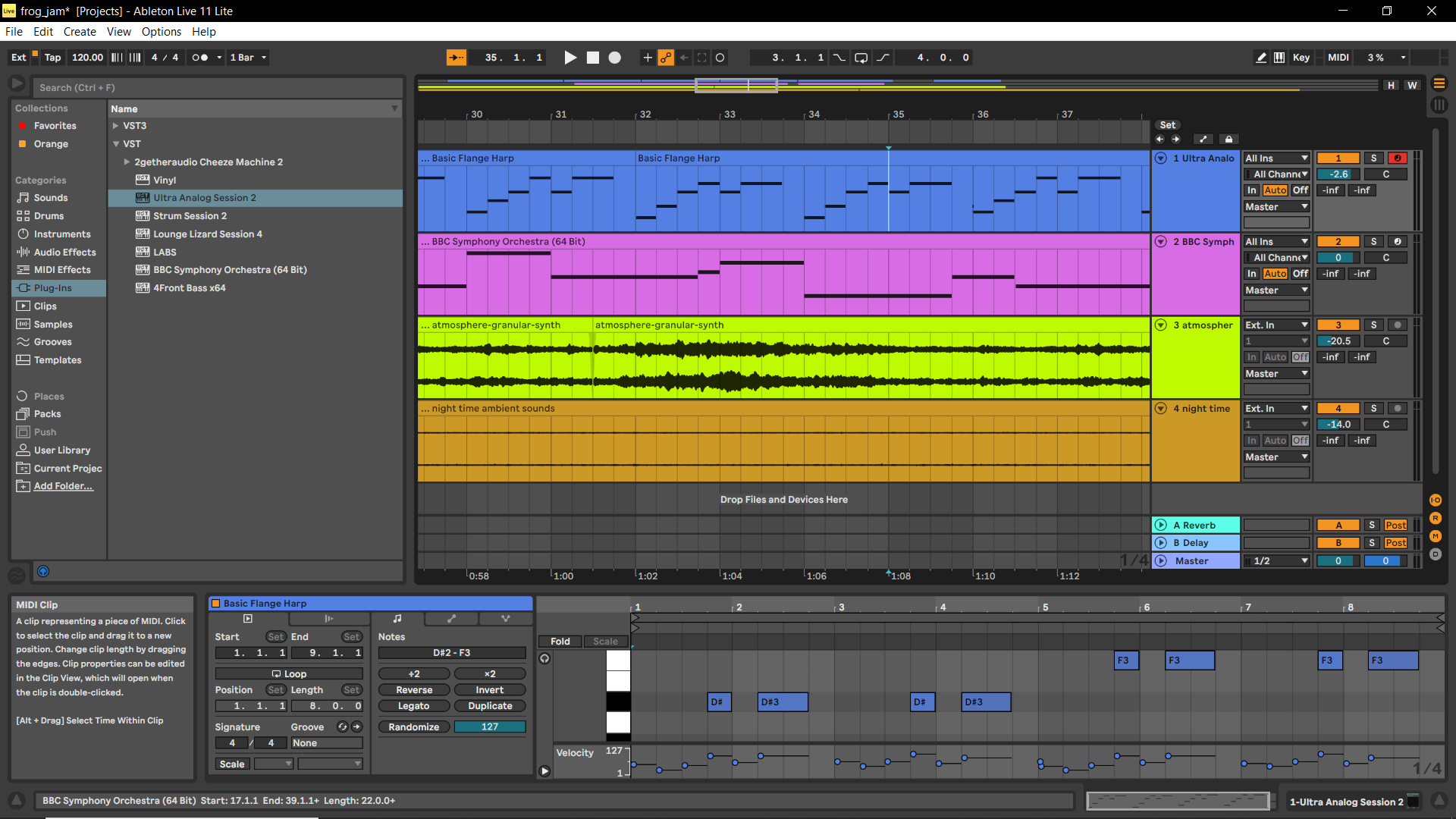This screenshot has width=1456, height=819.
Task: Select the Orange collection
Action: click(51, 144)
